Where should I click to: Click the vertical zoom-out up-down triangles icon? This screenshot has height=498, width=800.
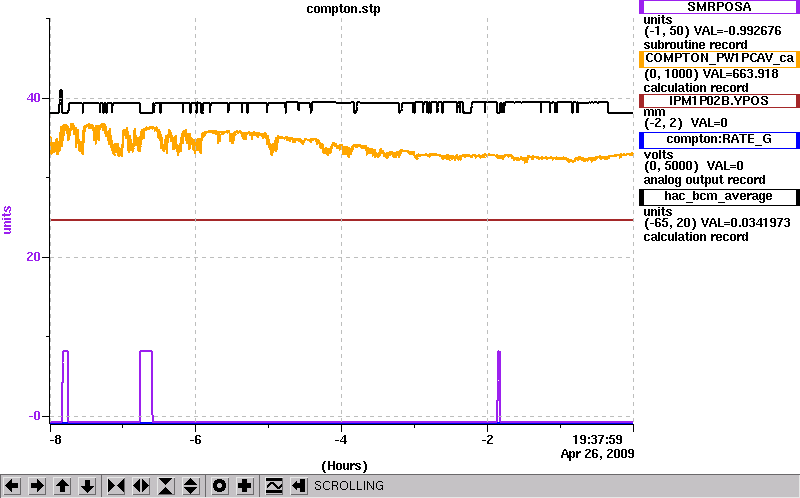(190, 486)
